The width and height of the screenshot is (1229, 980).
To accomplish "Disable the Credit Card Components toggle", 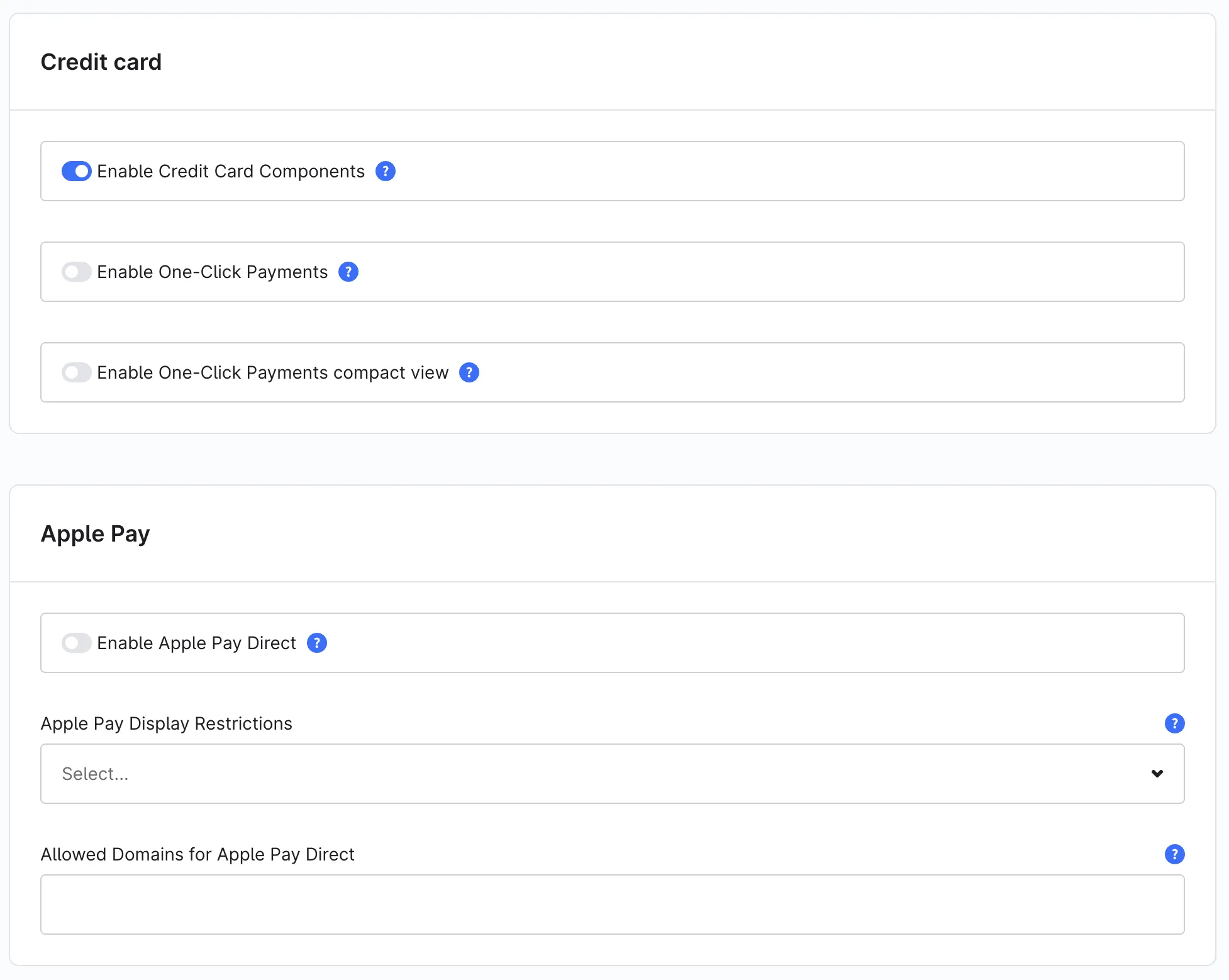I will 77,171.
